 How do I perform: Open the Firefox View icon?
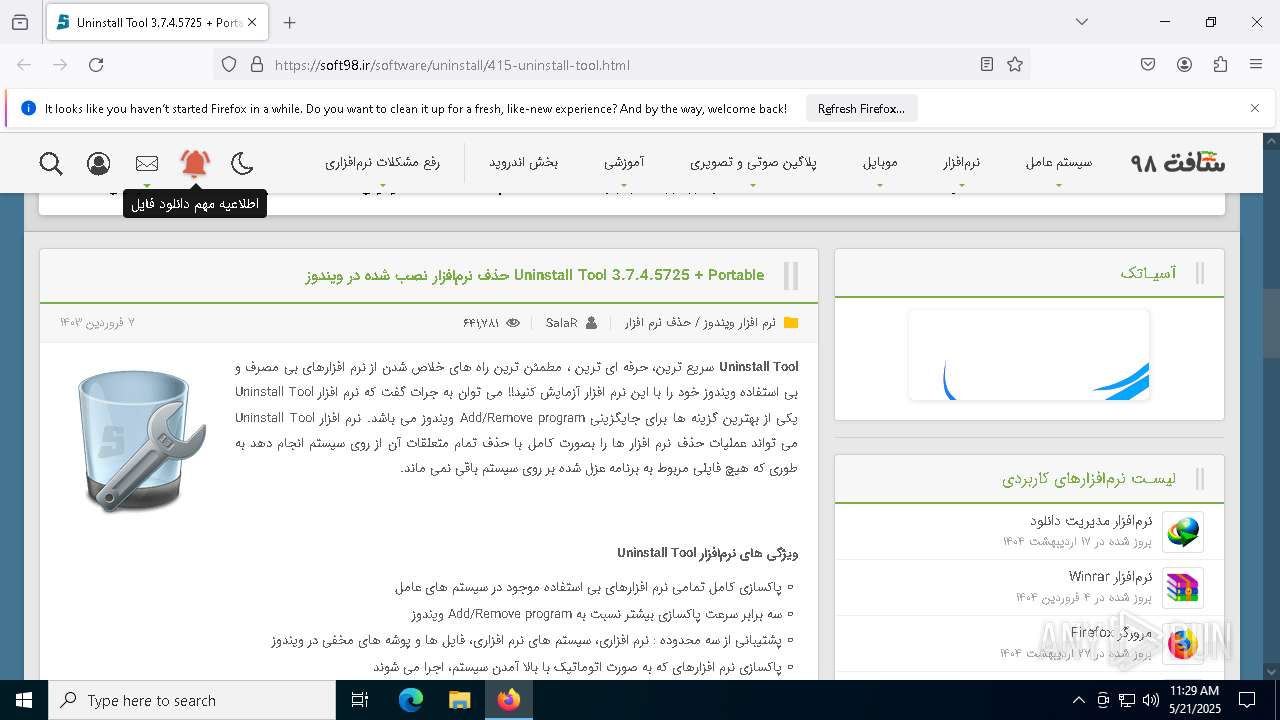20,22
